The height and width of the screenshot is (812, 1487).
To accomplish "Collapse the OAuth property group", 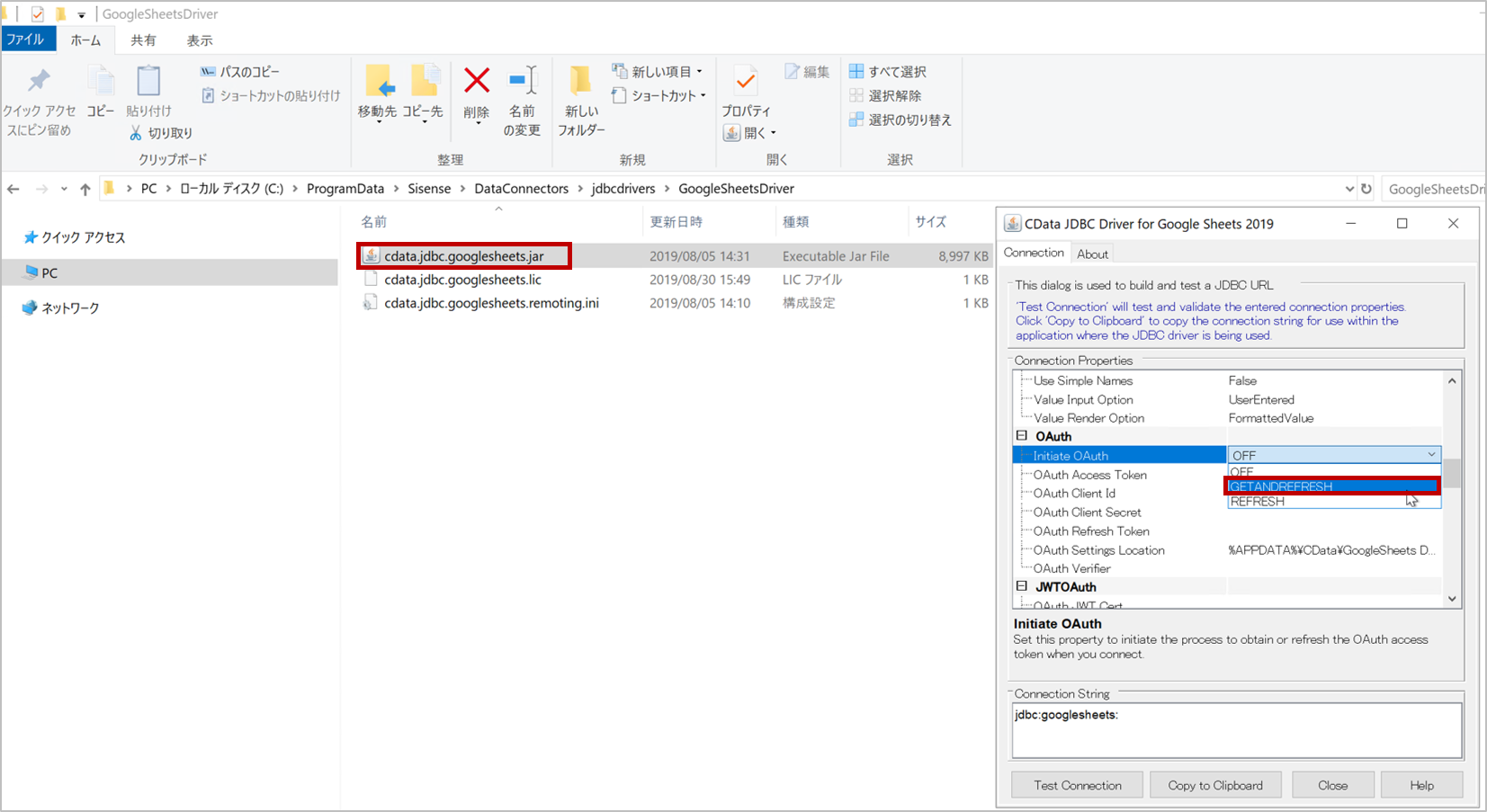I will [1022, 436].
